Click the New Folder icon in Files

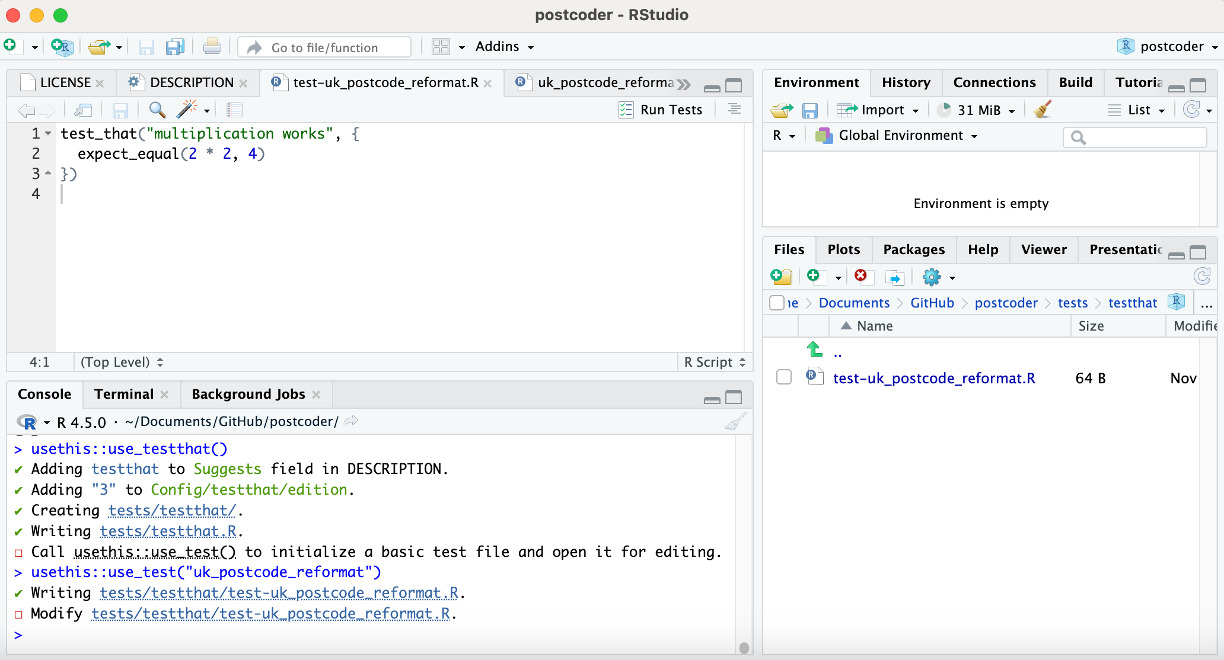coord(781,277)
